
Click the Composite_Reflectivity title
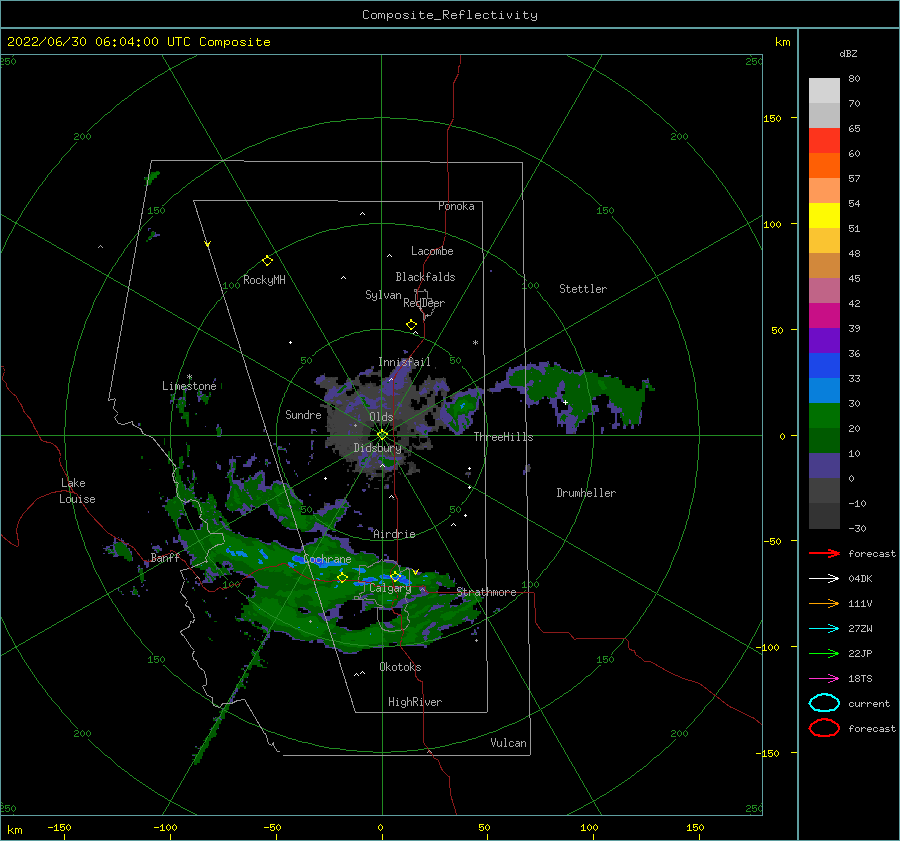[450, 15]
